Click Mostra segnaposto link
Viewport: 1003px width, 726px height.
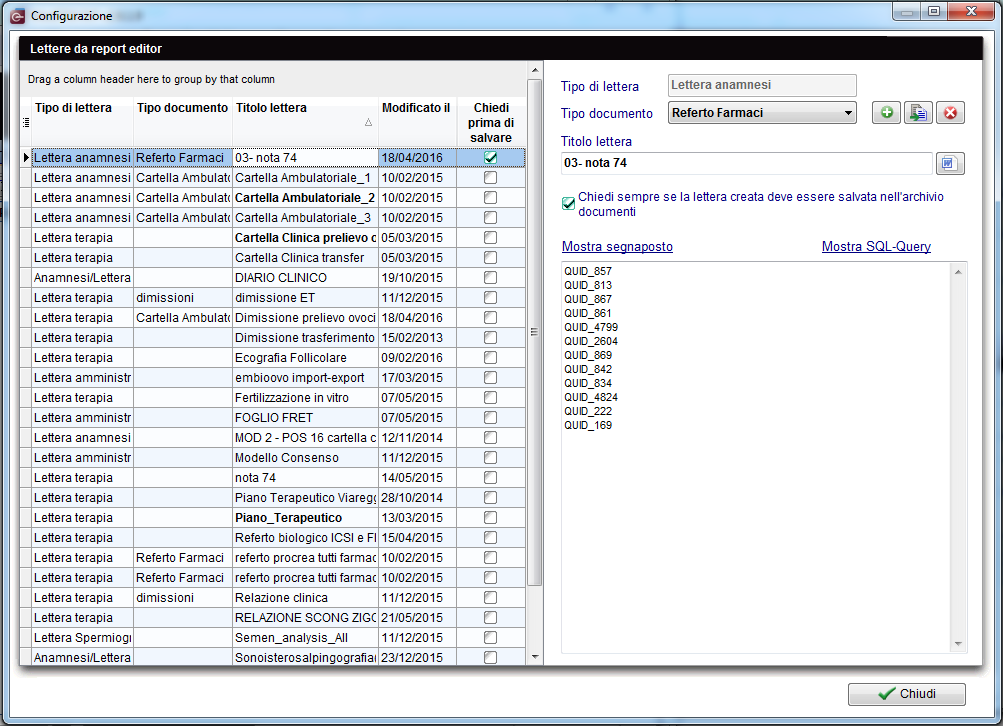coord(617,246)
